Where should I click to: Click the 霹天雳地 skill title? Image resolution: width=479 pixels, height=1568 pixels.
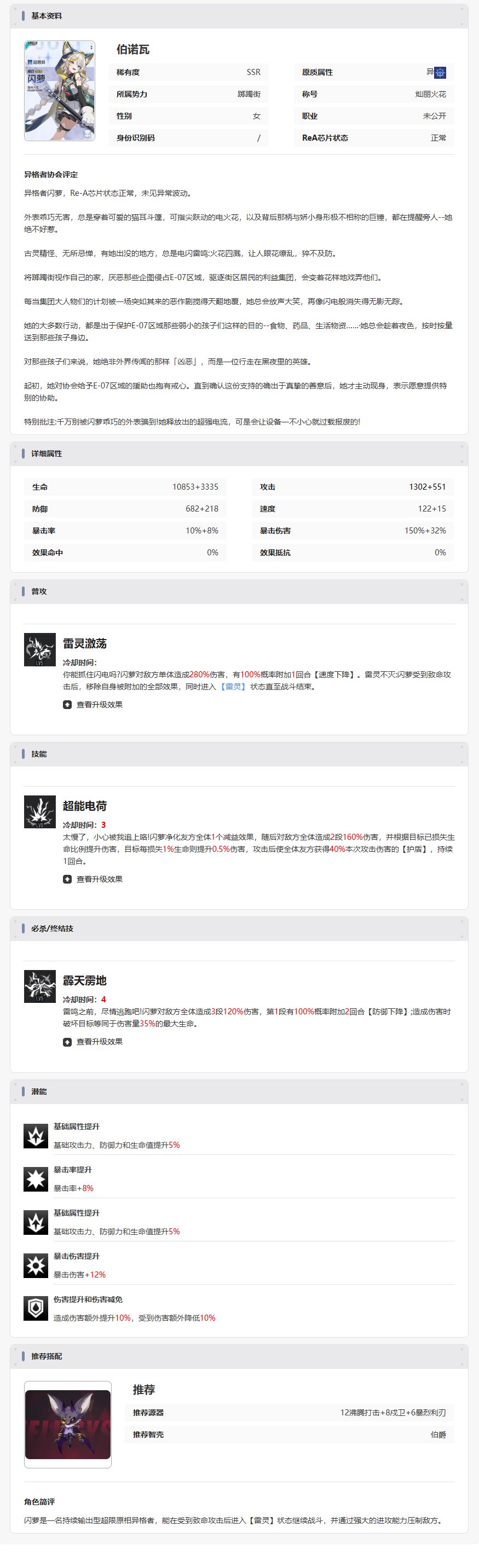tap(85, 980)
